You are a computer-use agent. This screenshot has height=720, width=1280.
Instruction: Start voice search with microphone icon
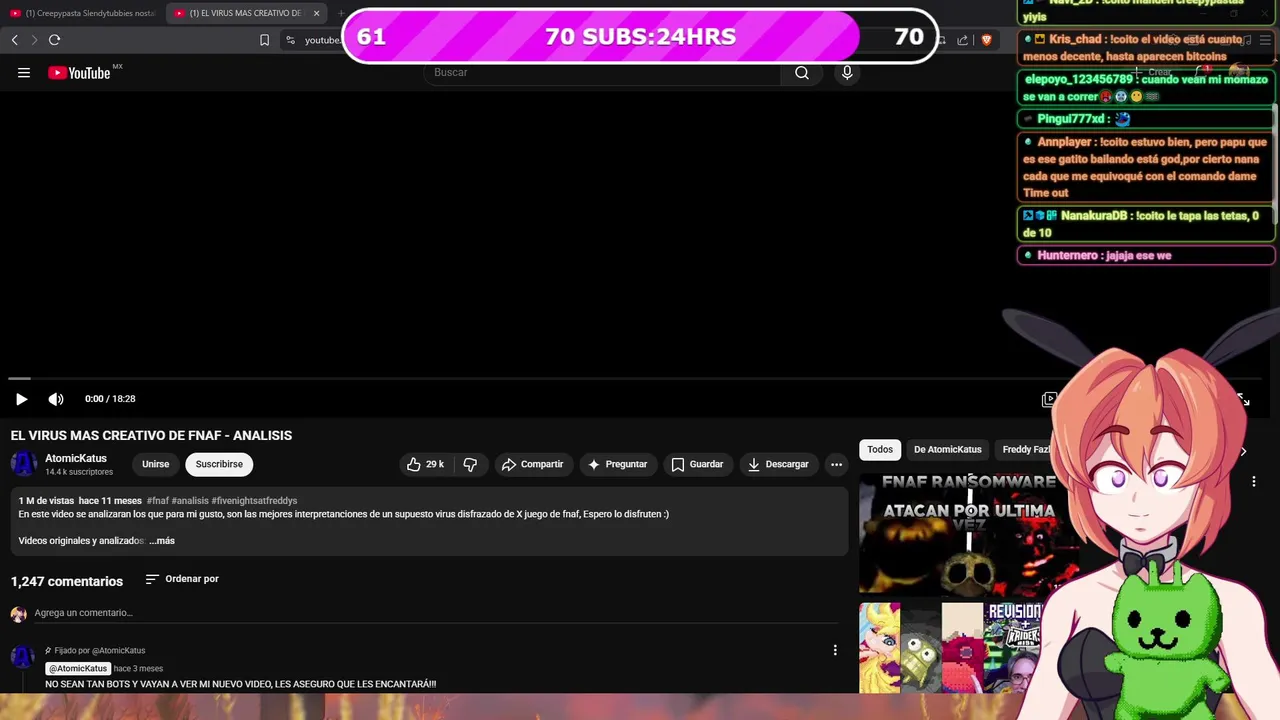point(847,72)
